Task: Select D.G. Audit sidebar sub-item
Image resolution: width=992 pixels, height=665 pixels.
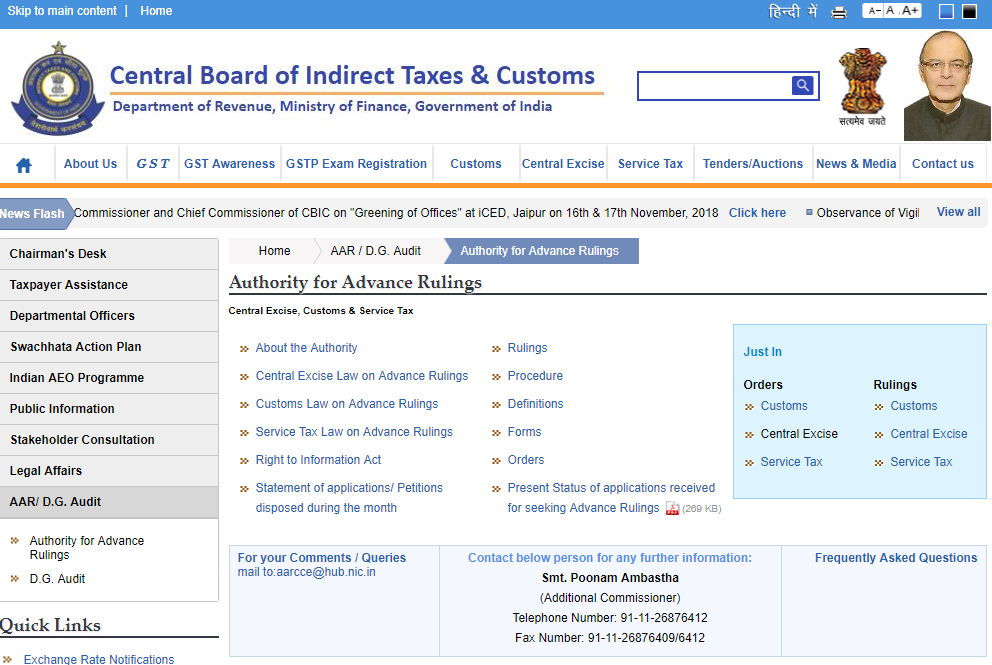Action: point(57,579)
